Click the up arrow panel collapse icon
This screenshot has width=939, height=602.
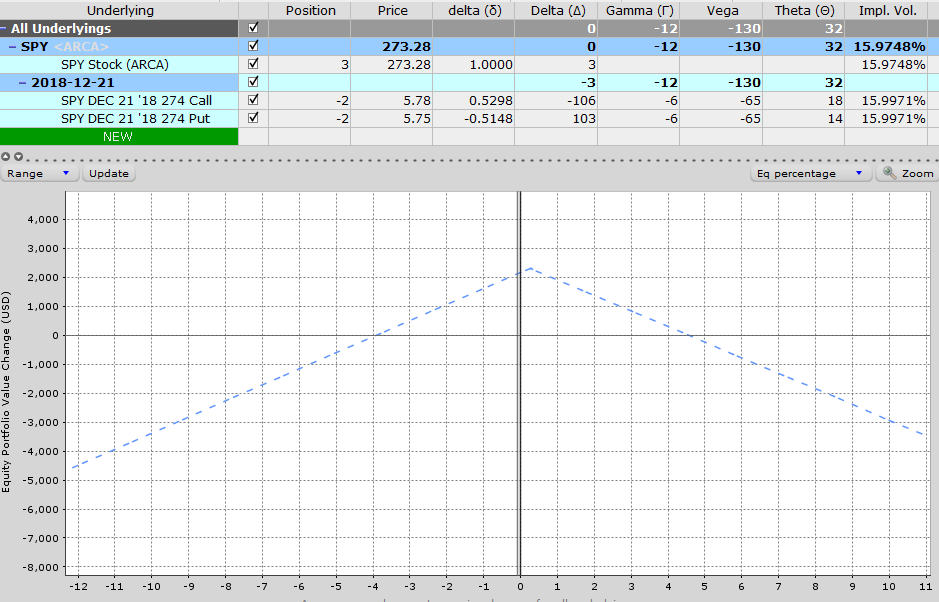(x=5, y=156)
